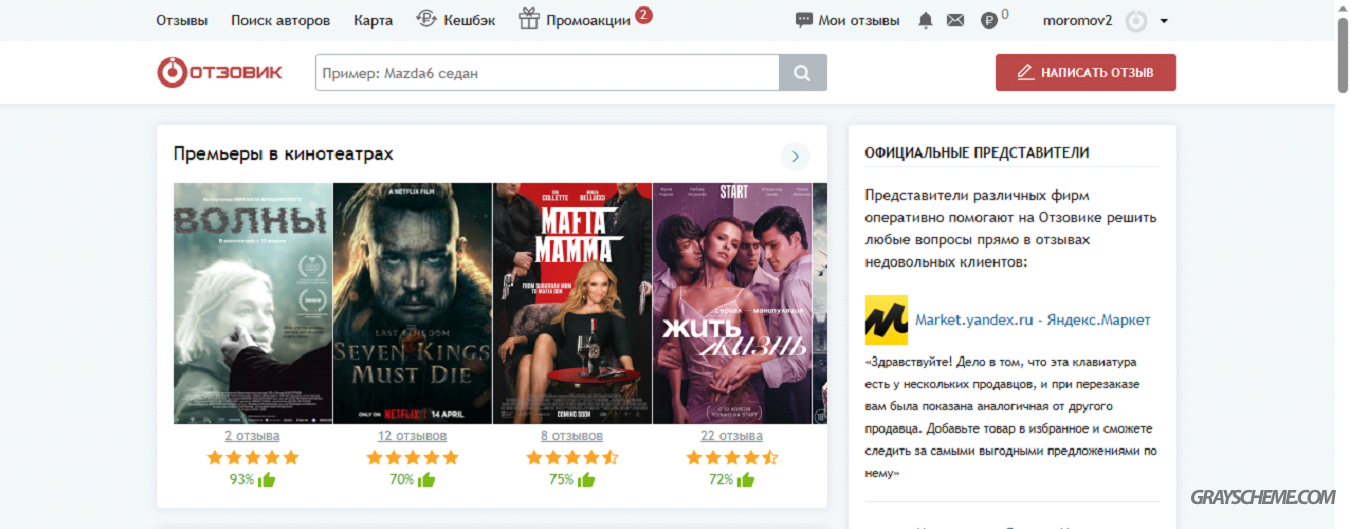This screenshot has height=529, width=1351.
Task: Click the Премьеры в кинотеатрах heading
Action: click(284, 154)
